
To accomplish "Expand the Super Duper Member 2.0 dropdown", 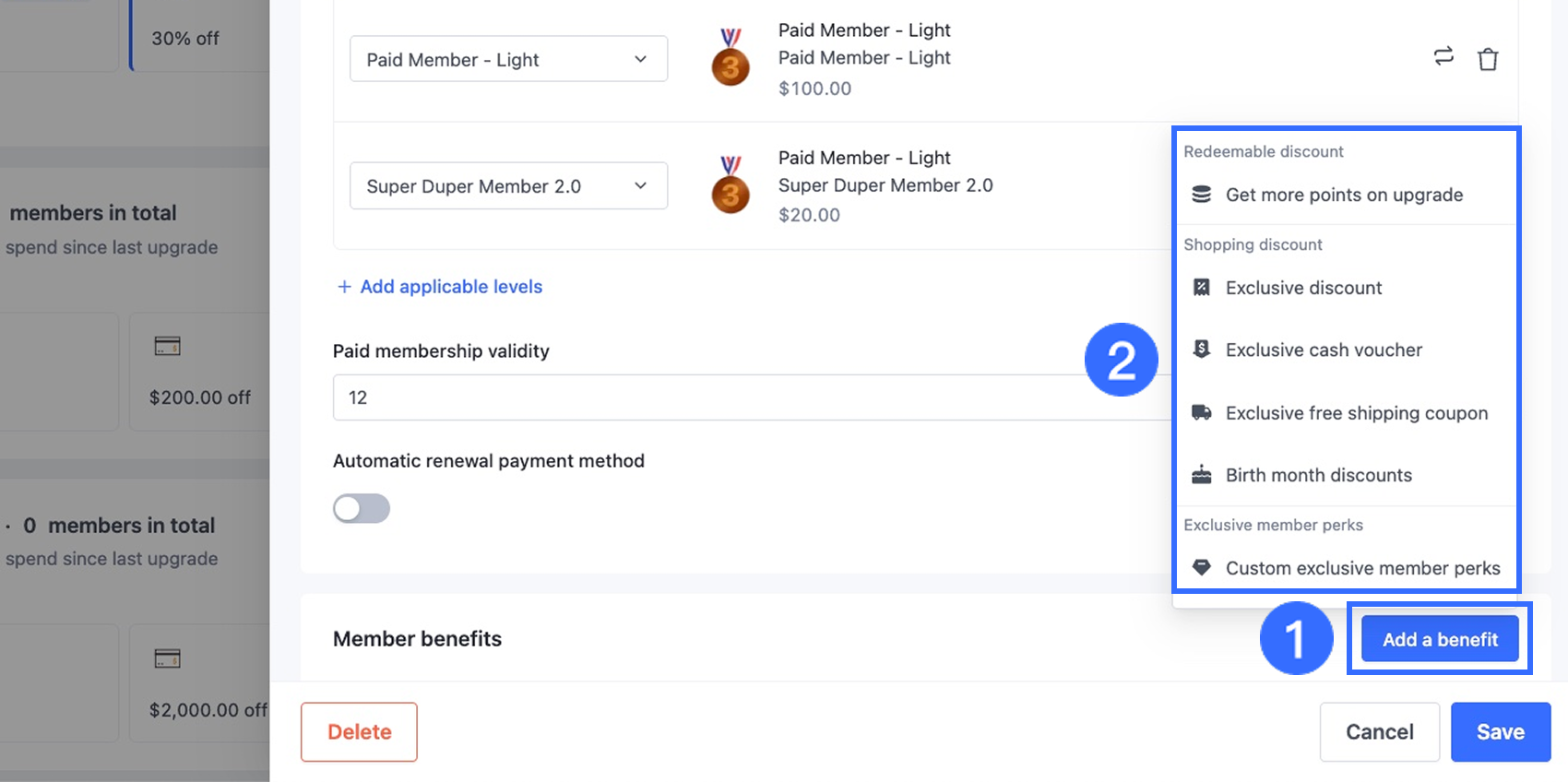I will 508,186.
